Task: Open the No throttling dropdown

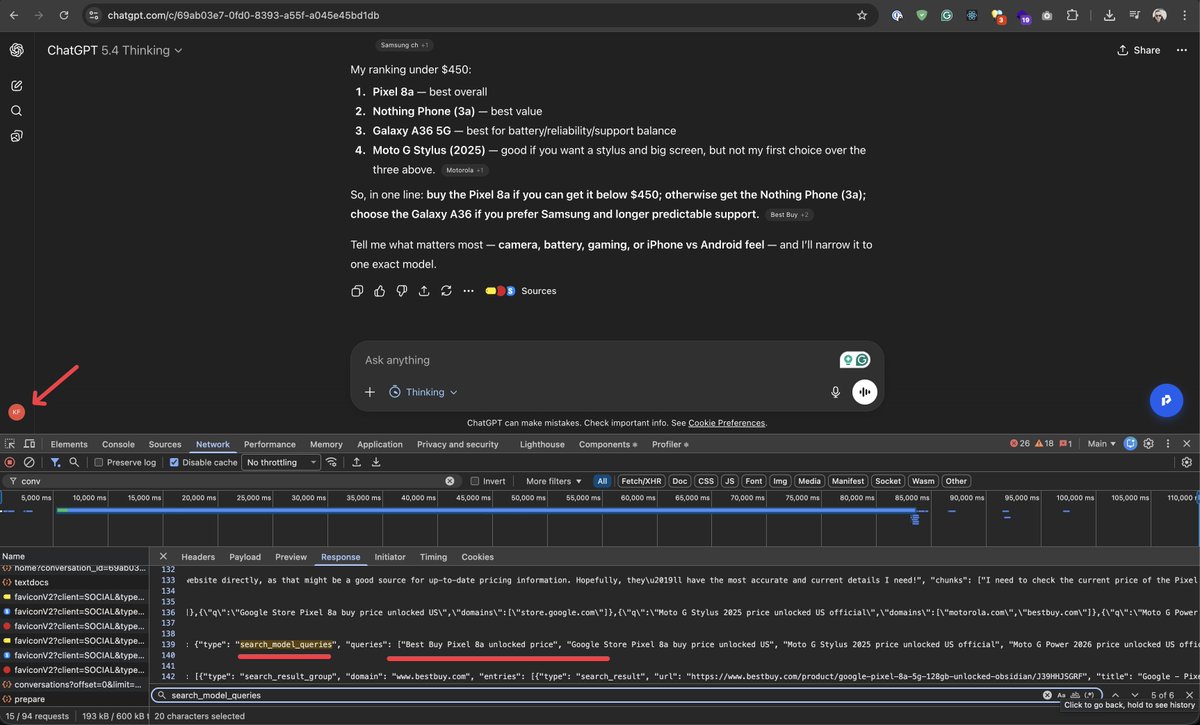Action: [281, 463]
